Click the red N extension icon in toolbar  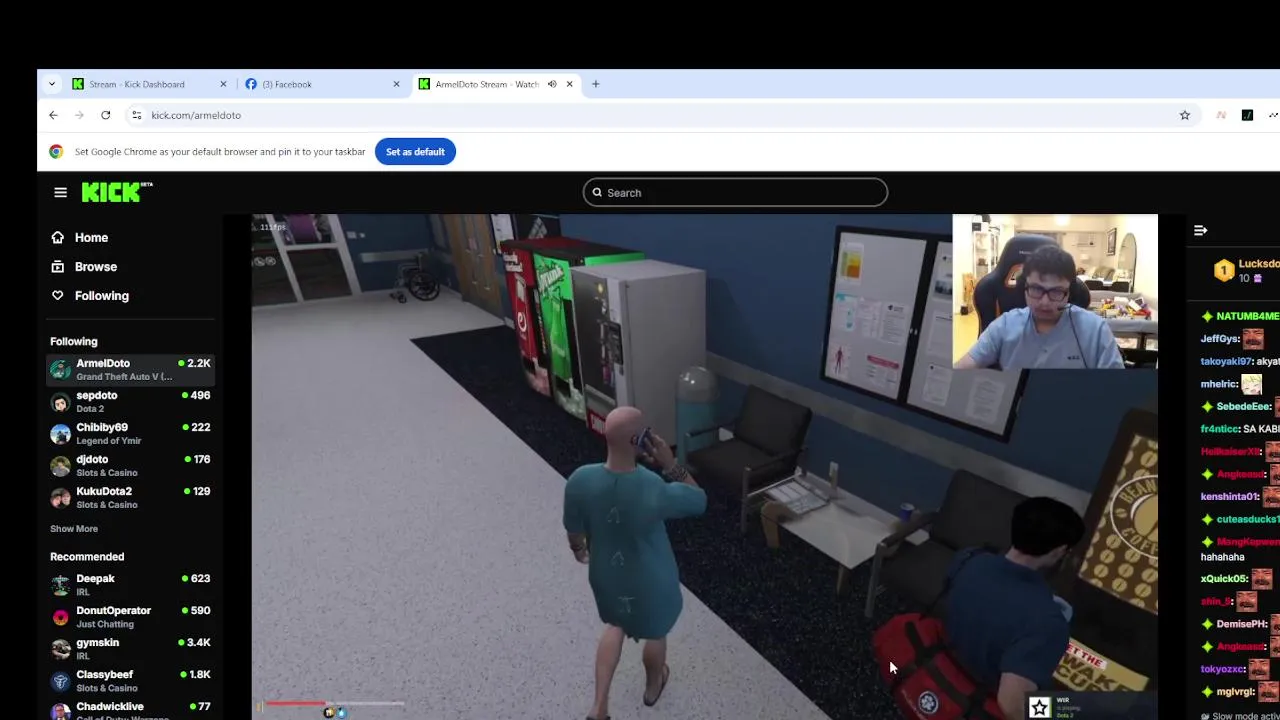1221,116
